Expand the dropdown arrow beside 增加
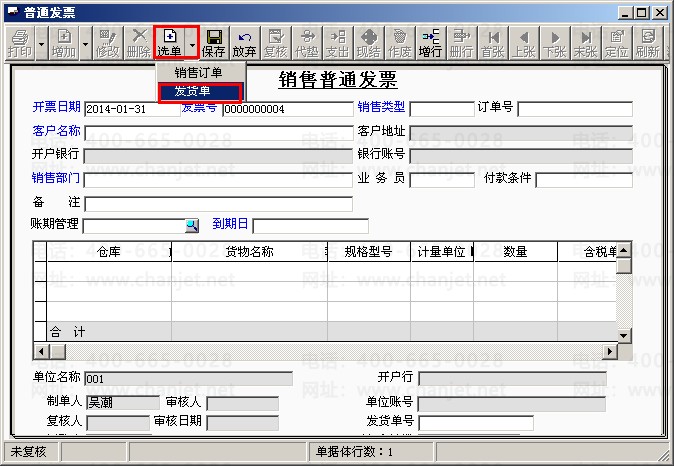This screenshot has height=466, width=674. tap(86, 43)
